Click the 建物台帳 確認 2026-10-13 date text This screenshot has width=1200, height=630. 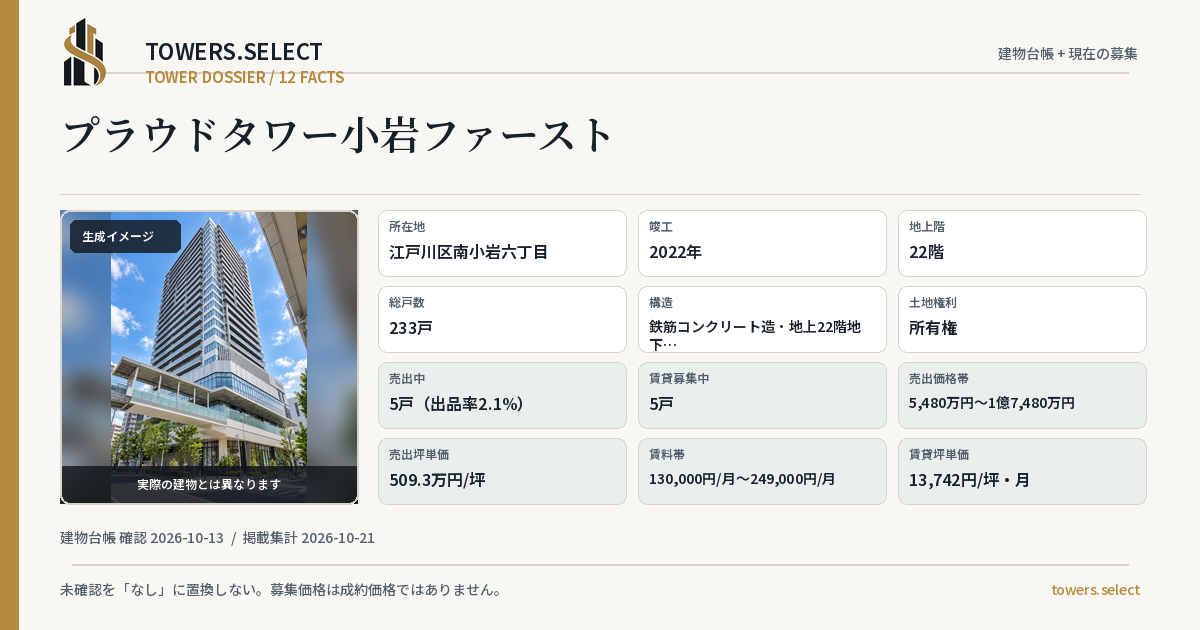(142, 538)
